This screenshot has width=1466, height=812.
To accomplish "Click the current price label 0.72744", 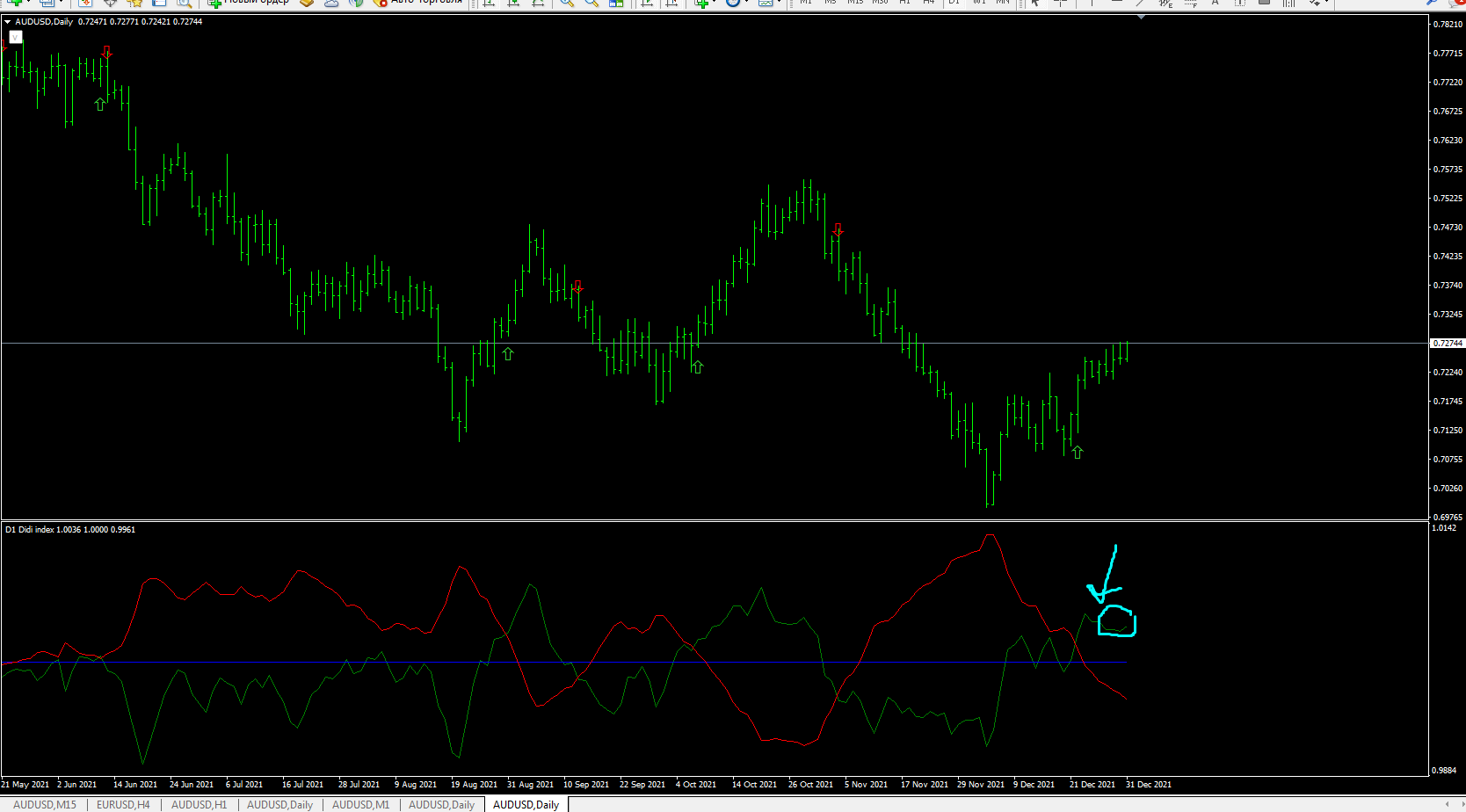I will click(x=1448, y=343).
